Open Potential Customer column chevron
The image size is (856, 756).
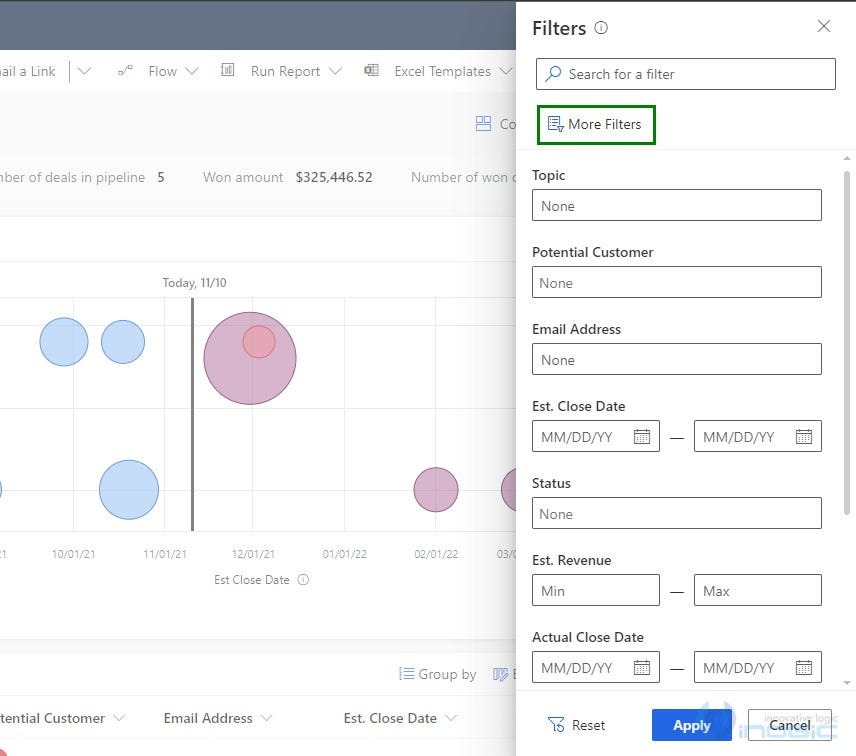[119, 718]
